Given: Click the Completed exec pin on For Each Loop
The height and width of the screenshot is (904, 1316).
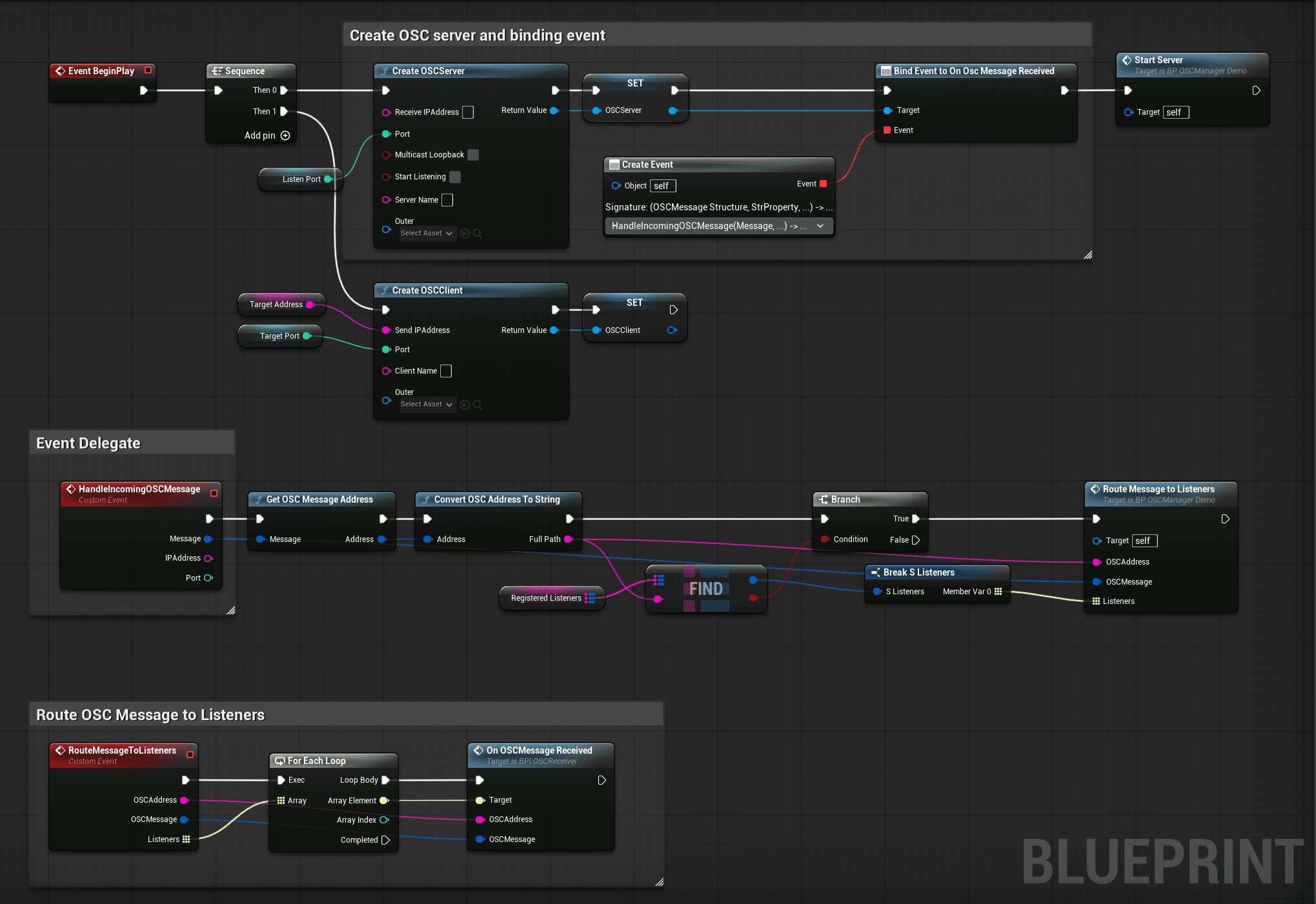Looking at the screenshot, I should coord(385,839).
